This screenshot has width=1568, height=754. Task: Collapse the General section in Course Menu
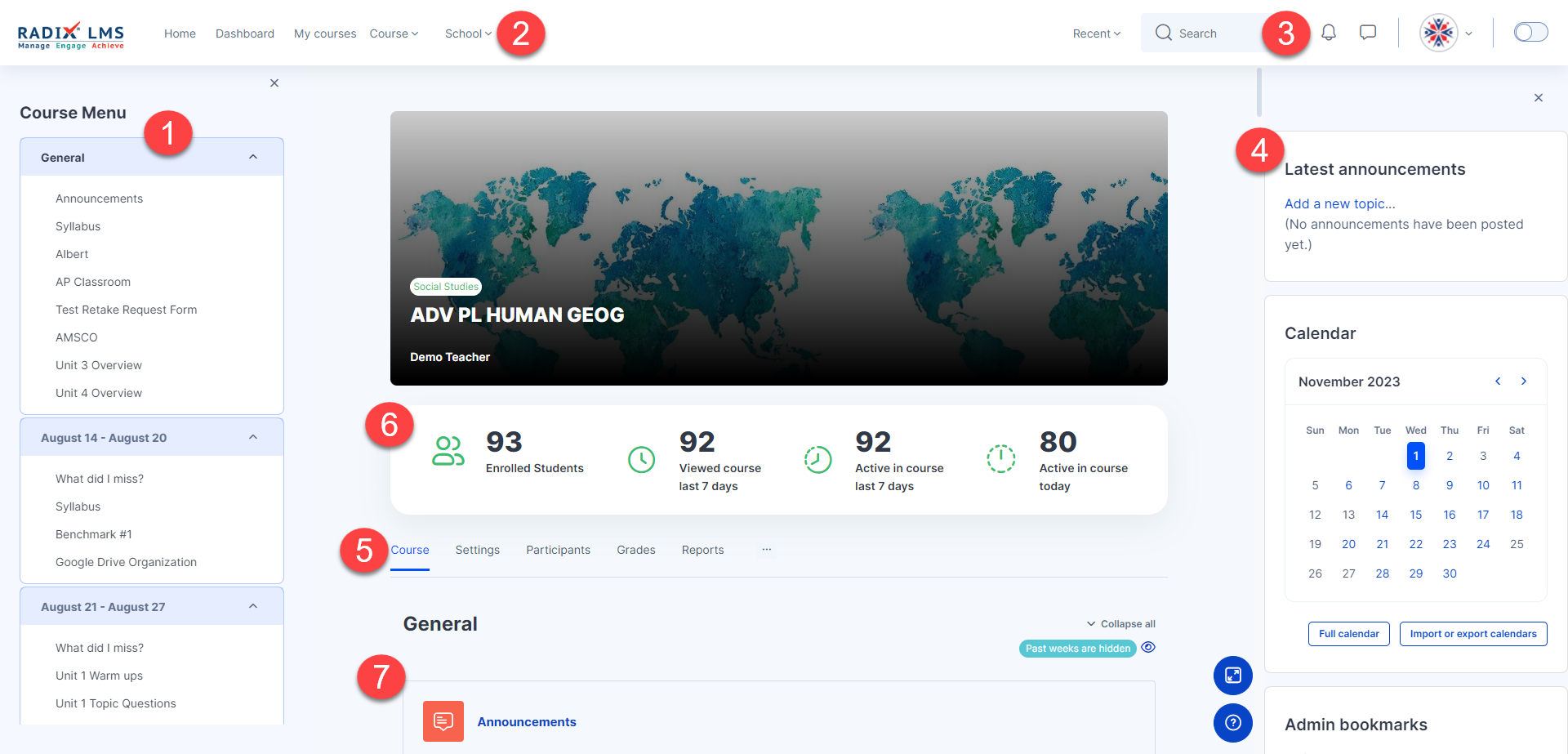[253, 158]
